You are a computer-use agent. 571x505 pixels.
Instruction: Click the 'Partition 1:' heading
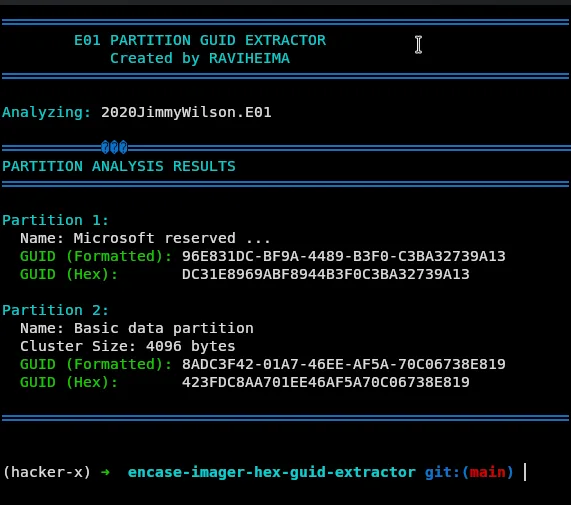tap(55, 220)
